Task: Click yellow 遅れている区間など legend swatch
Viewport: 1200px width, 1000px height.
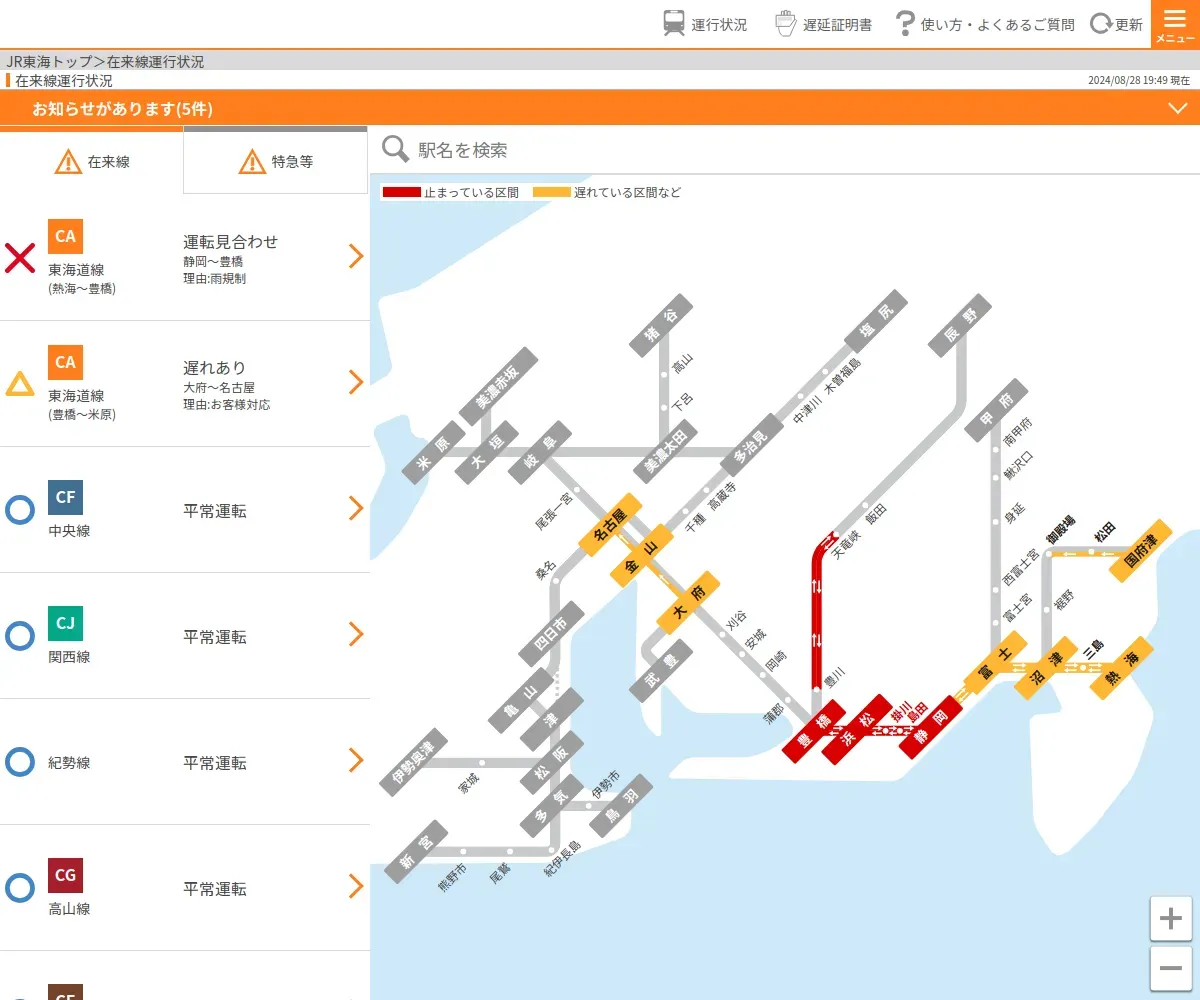Action: point(552,192)
